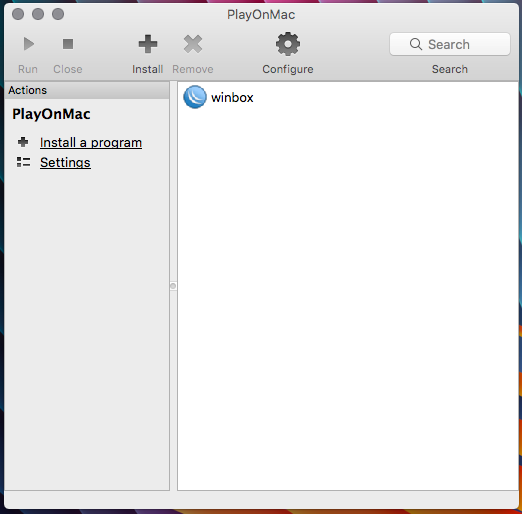Screen dimensions: 522x514
Task: Click the magnifying glass search icon
Action: pos(416,44)
